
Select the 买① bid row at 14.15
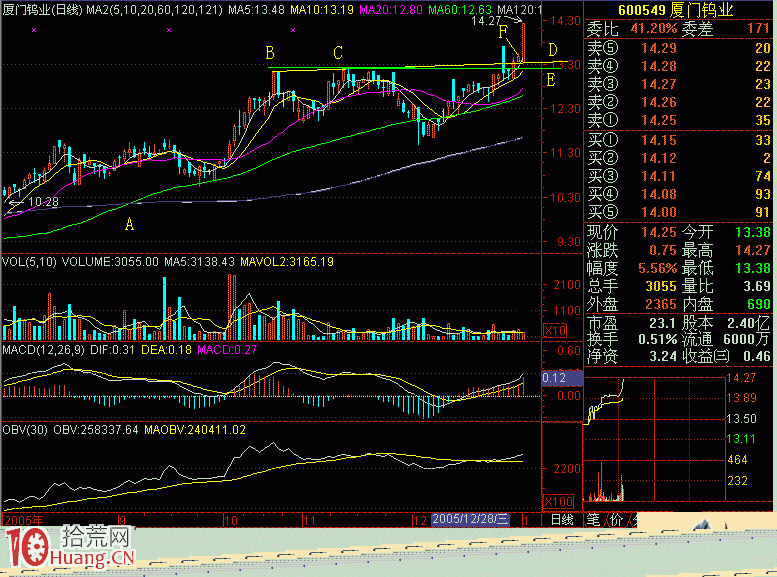679,141
